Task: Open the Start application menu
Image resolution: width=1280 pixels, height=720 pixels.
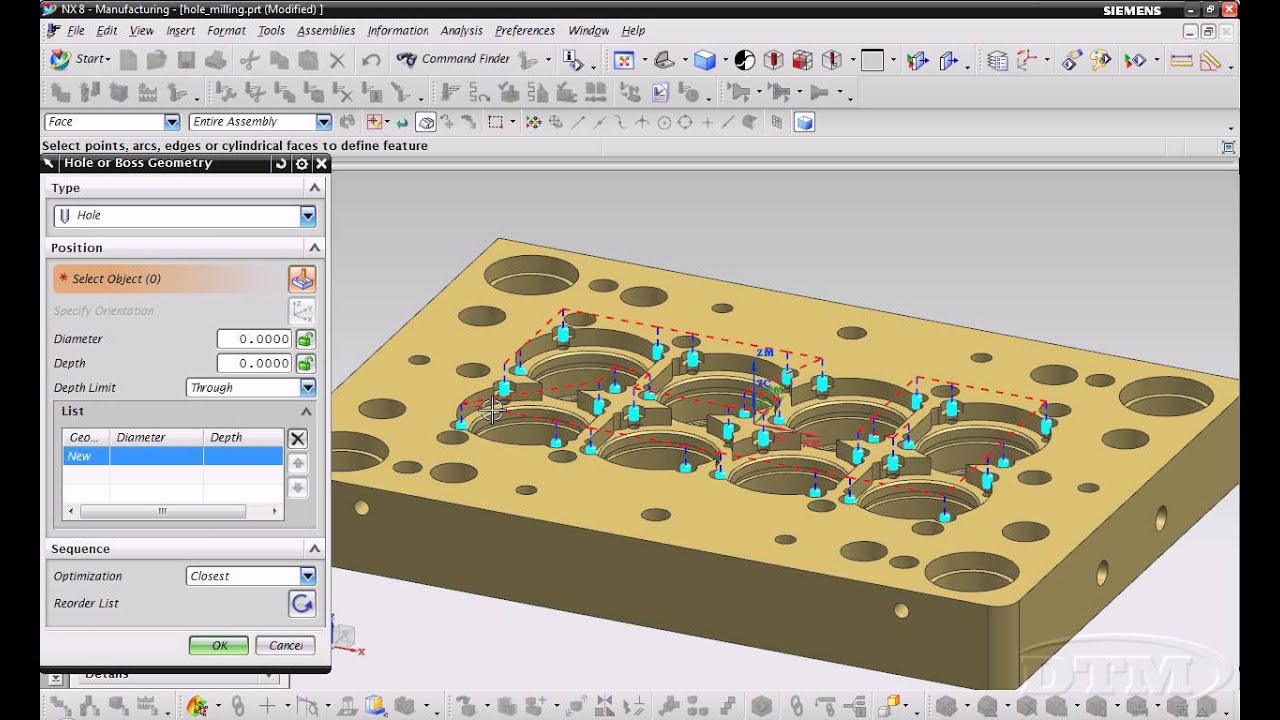Action: 80,59
